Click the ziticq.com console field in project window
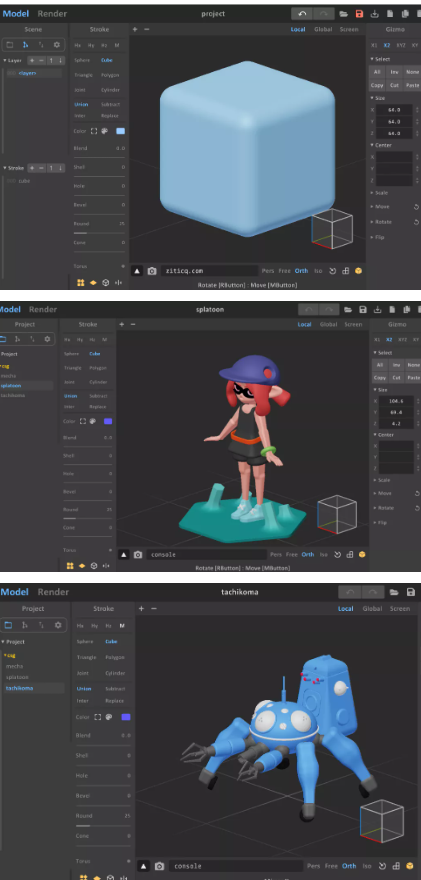Viewport: 421px width, 880px height. (x=210, y=271)
